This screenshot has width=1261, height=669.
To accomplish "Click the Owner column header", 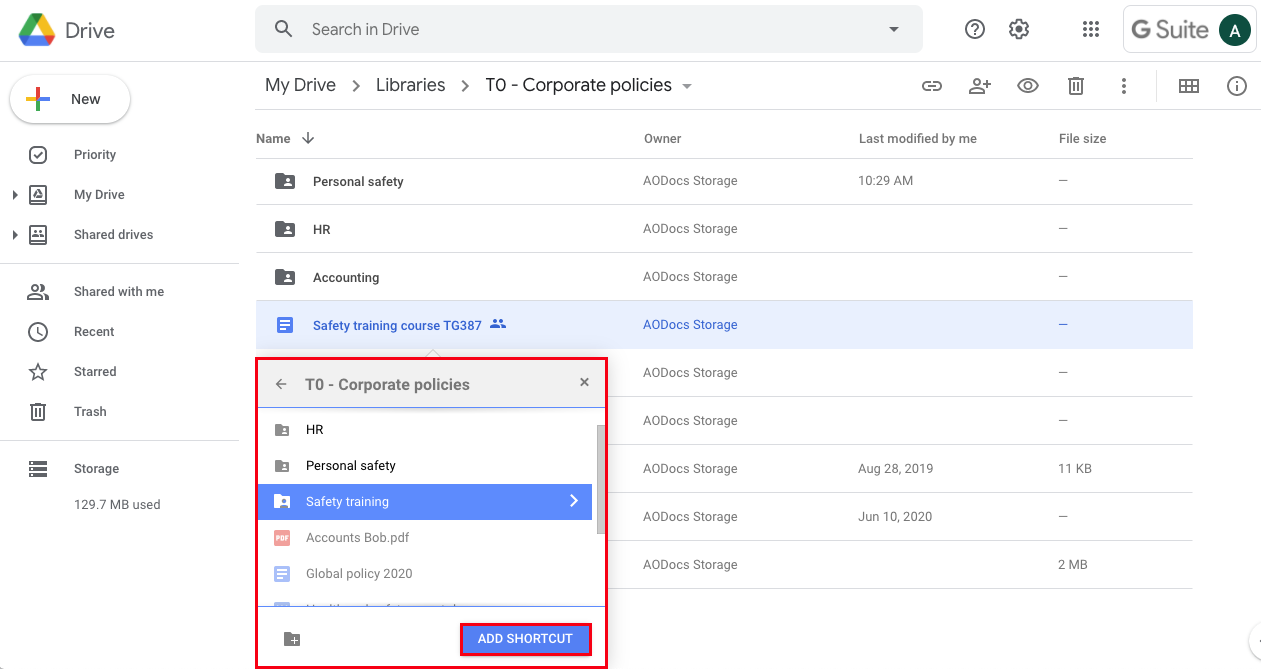I will tap(662, 139).
